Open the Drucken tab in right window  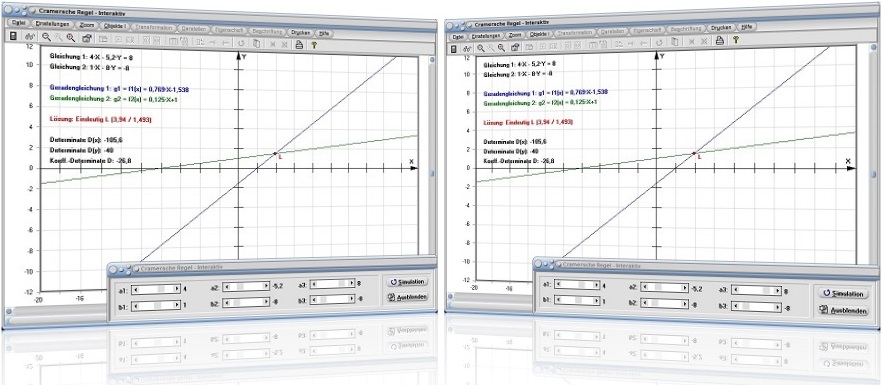point(721,27)
